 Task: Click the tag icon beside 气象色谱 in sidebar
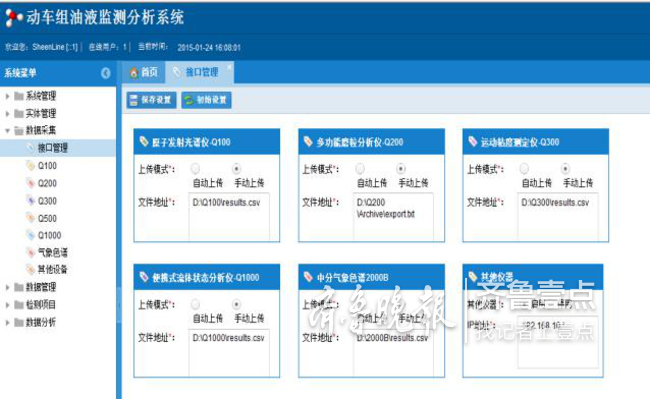coord(31,252)
